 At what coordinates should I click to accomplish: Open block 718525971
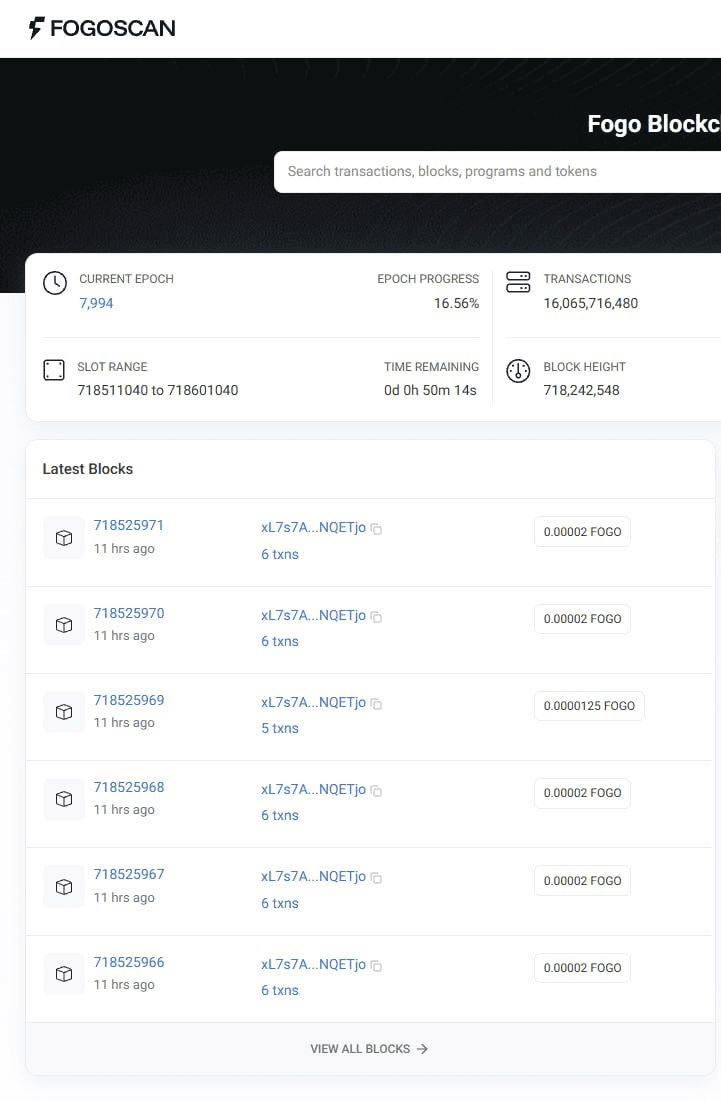(128, 525)
